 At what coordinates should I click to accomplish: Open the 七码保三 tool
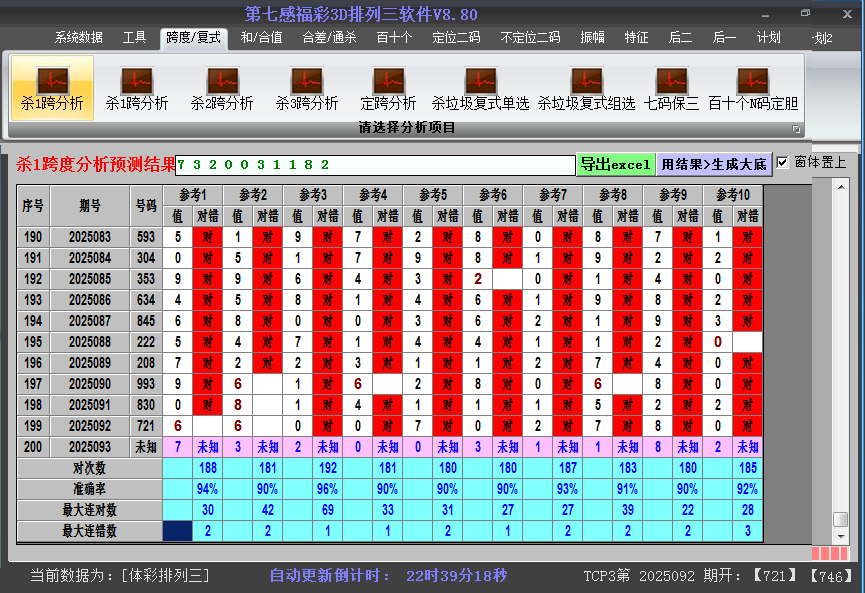pos(671,88)
